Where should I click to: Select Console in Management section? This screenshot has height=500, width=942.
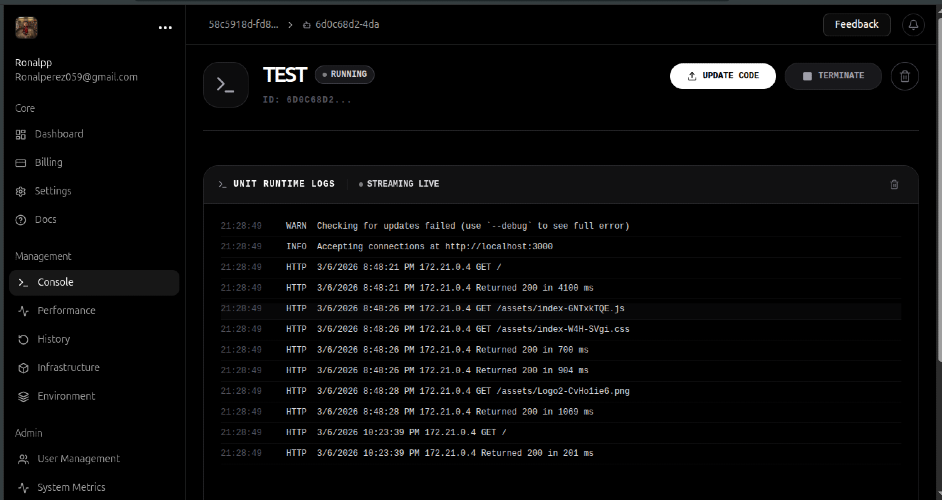[x=55, y=282]
